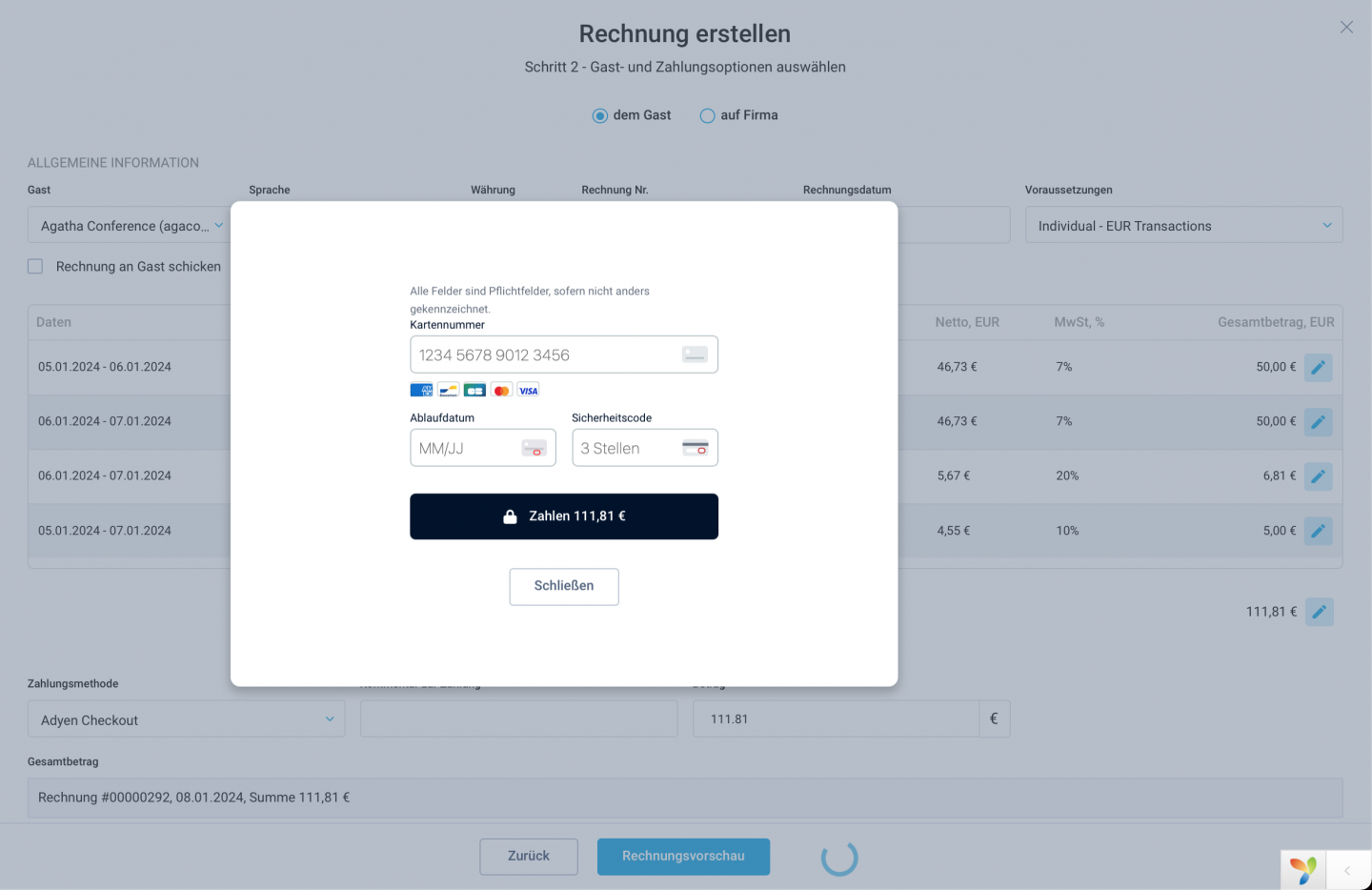Click the MwSt, % column header
This screenshot has height=890, width=1372.
click(1079, 322)
